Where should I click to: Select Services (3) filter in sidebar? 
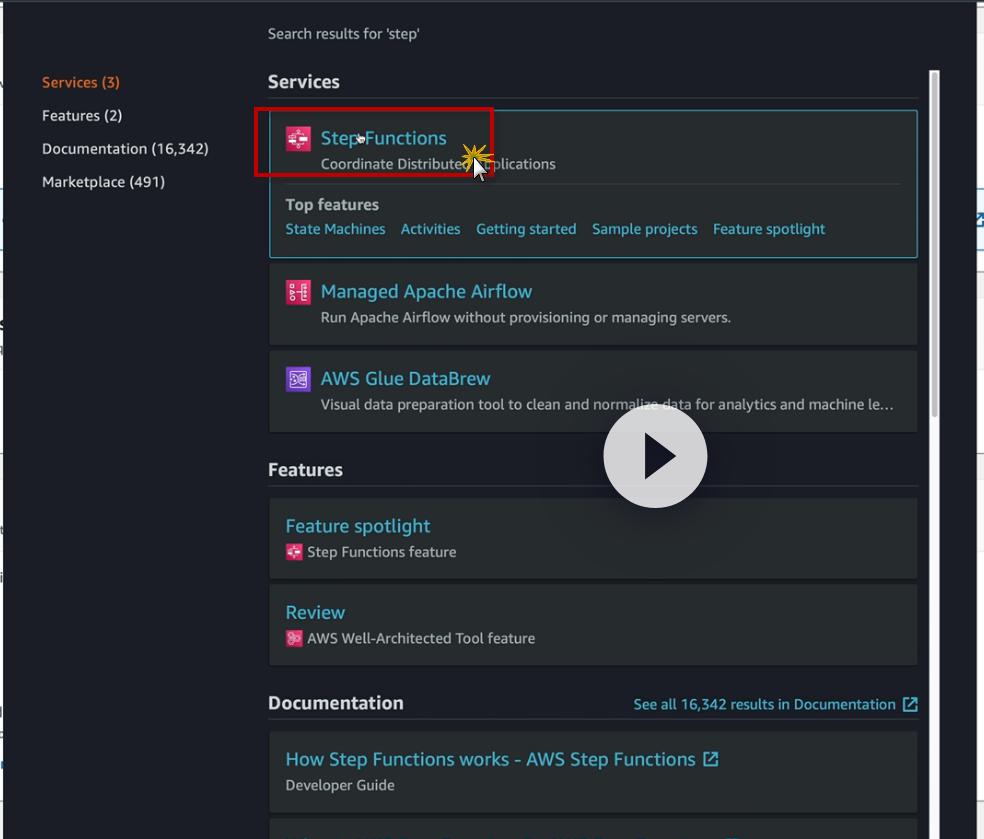coord(81,82)
